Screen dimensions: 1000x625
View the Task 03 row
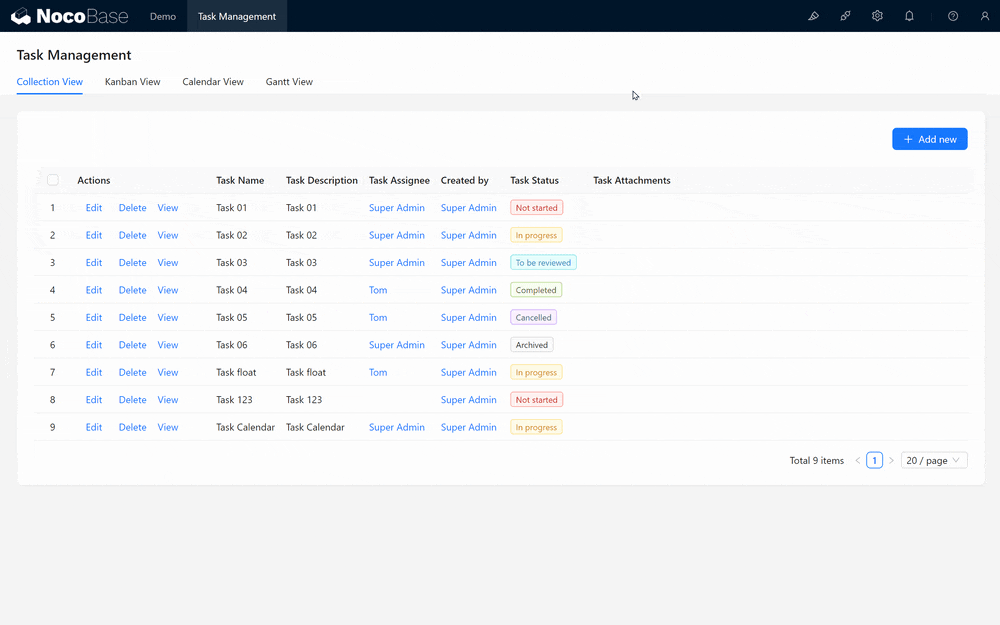(168, 263)
